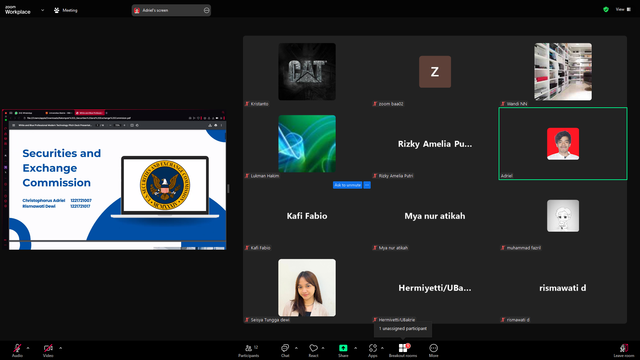The image size is (640, 360).
Task: Unmute microphone with the Audio button
Action: click(x=17, y=350)
